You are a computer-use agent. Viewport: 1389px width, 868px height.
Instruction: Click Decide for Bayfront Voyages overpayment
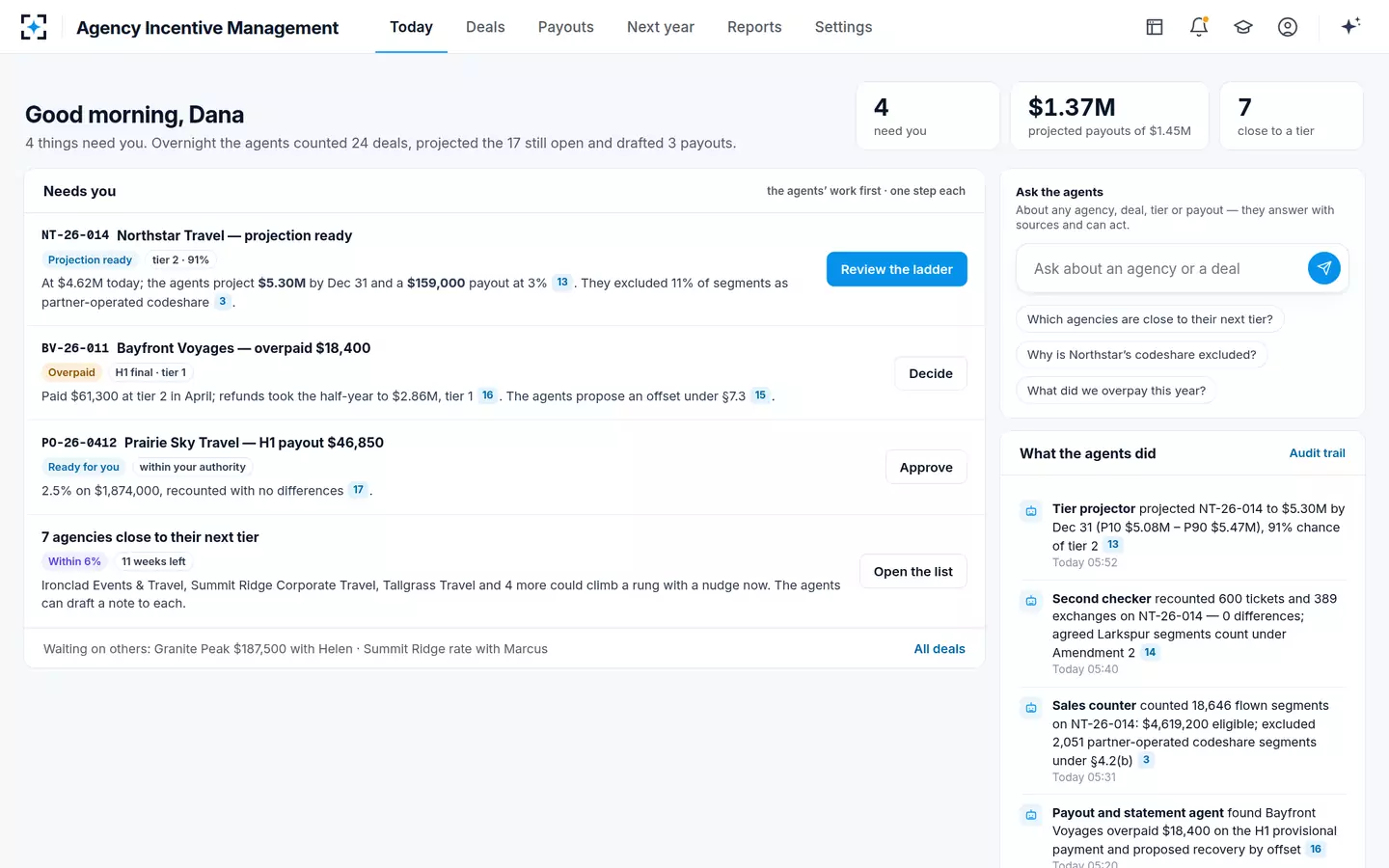930,373
